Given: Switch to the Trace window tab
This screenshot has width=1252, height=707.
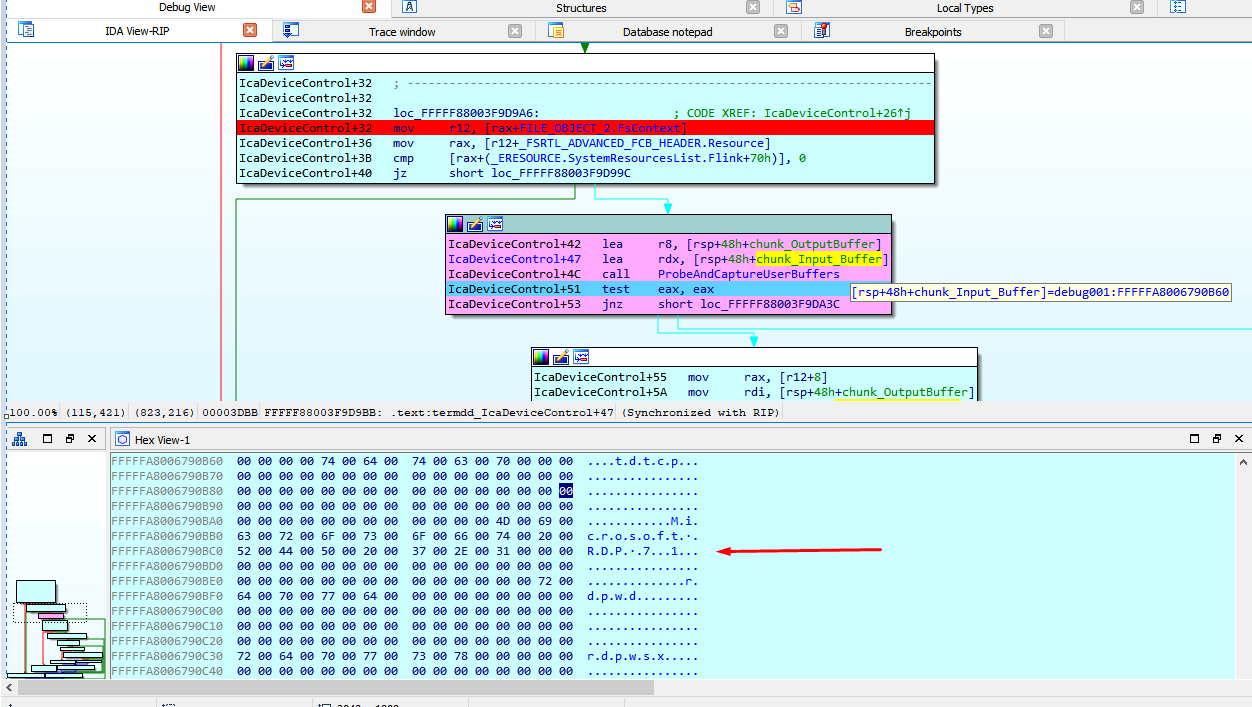Looking at the screenshot, I should point(402,32).
